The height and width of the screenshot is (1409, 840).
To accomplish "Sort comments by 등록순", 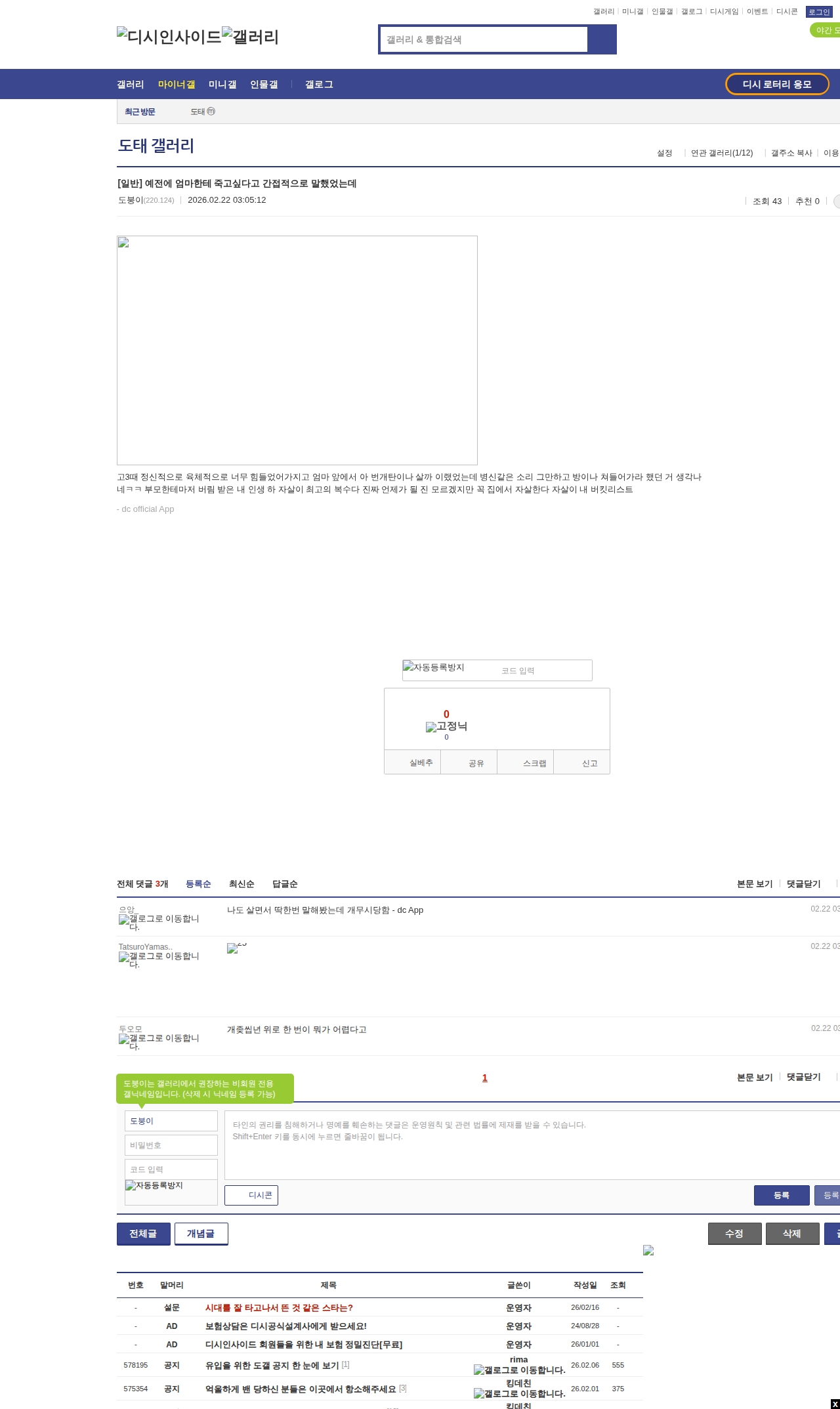I will click(198, 884).
